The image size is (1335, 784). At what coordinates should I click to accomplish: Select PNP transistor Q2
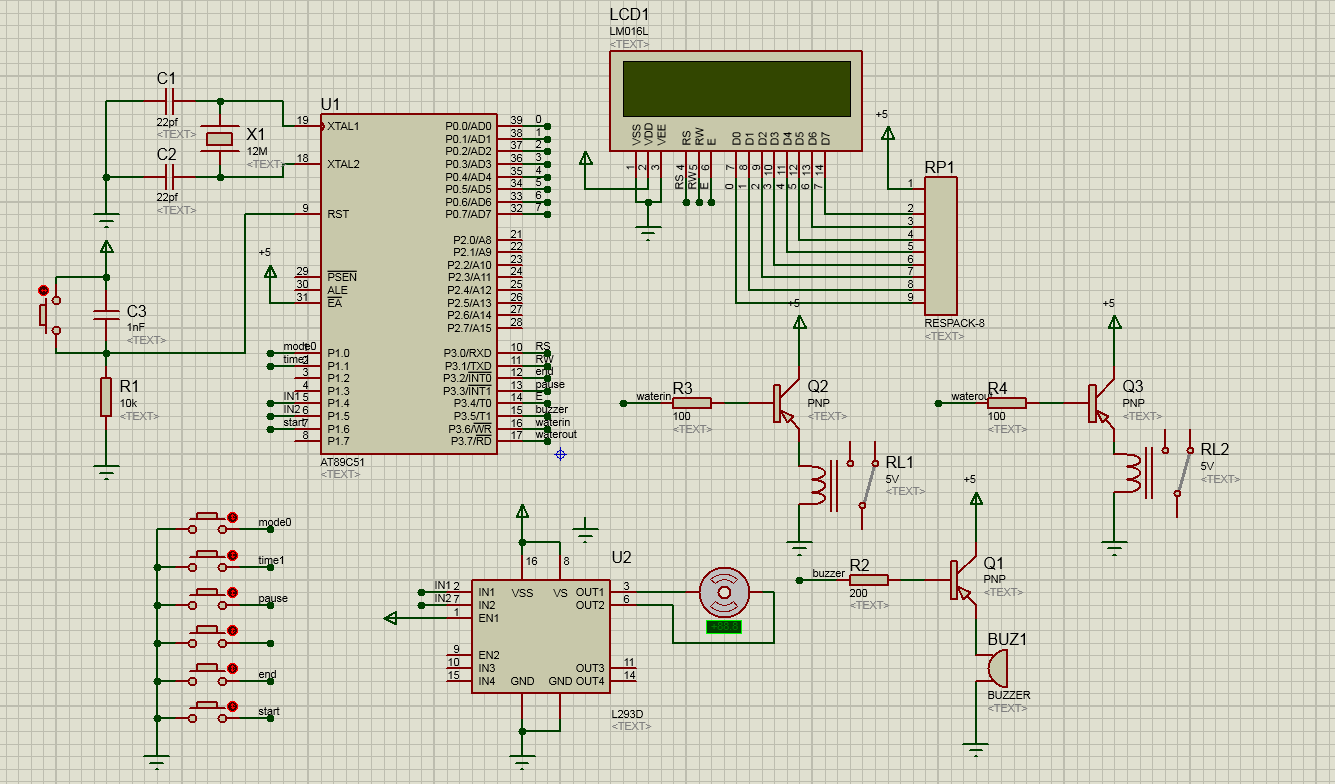tap(787, 403)
